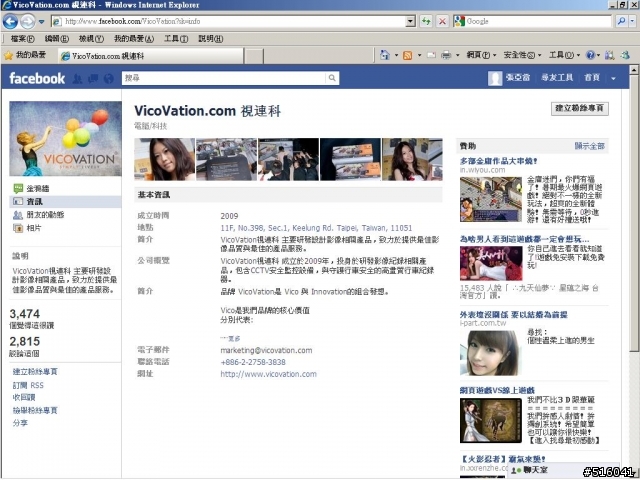Click the orange RSS feeds icon
Screen dimensions: 640x480
(407, 55)
